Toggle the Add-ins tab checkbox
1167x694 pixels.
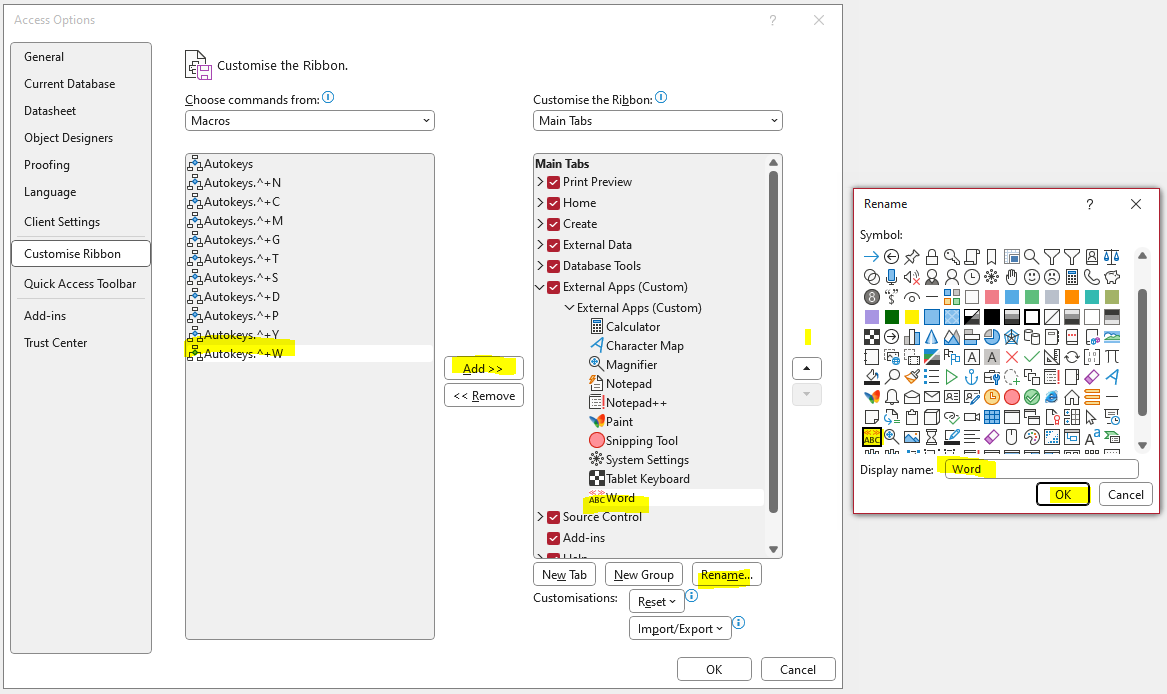click(553, 538)
